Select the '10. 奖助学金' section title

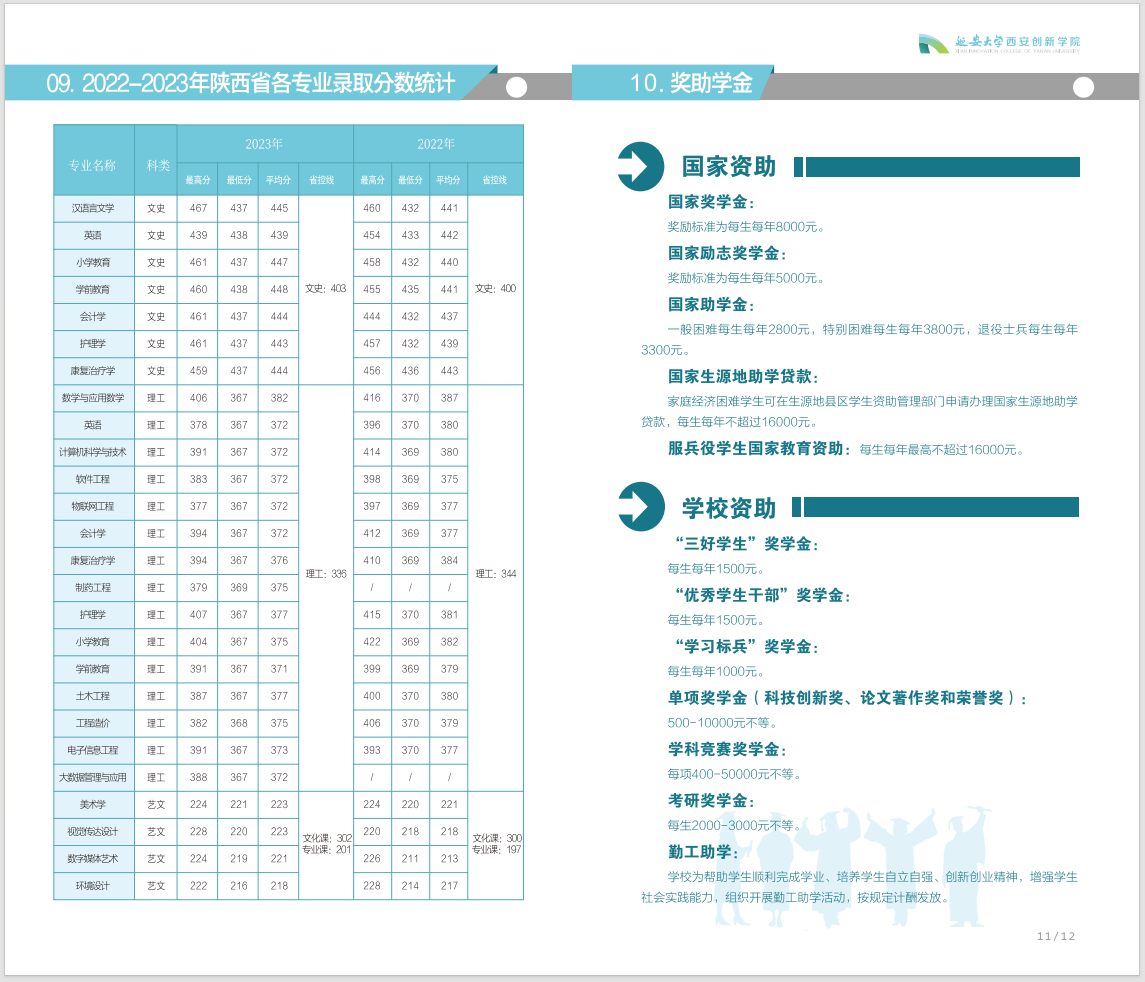coord(691,83)
